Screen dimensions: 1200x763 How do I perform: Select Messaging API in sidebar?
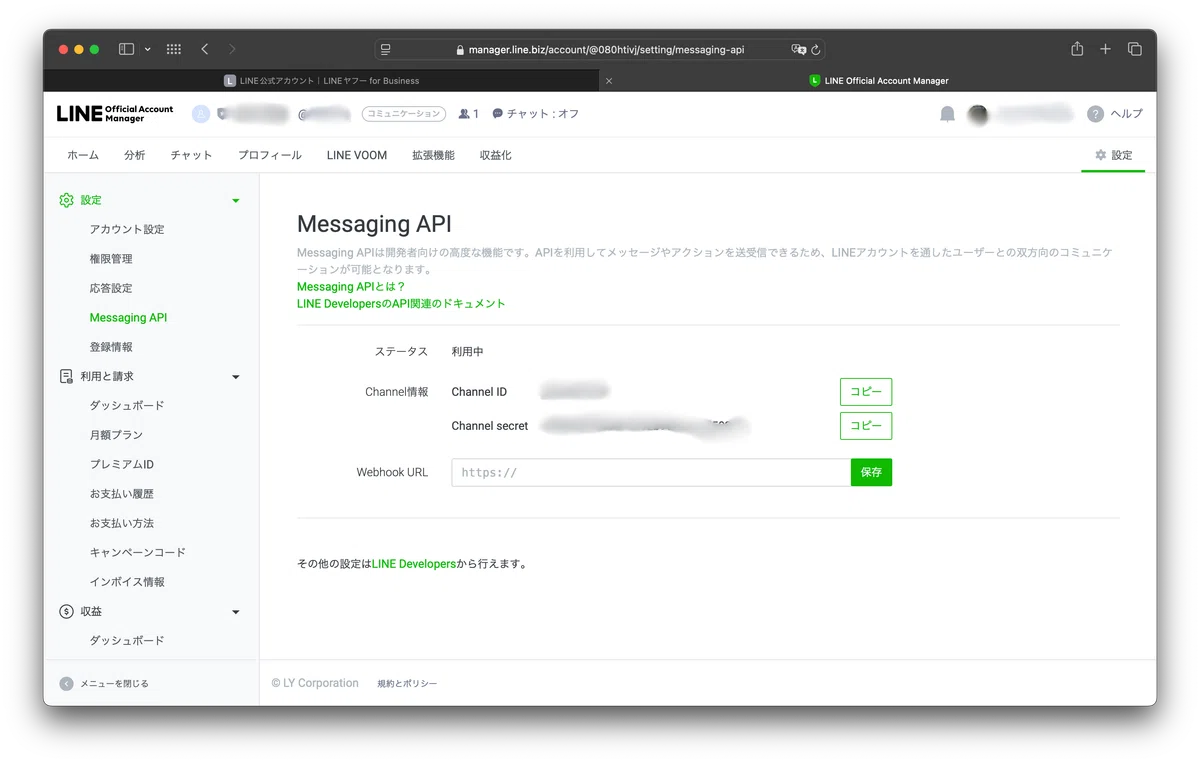coord(128,318)
